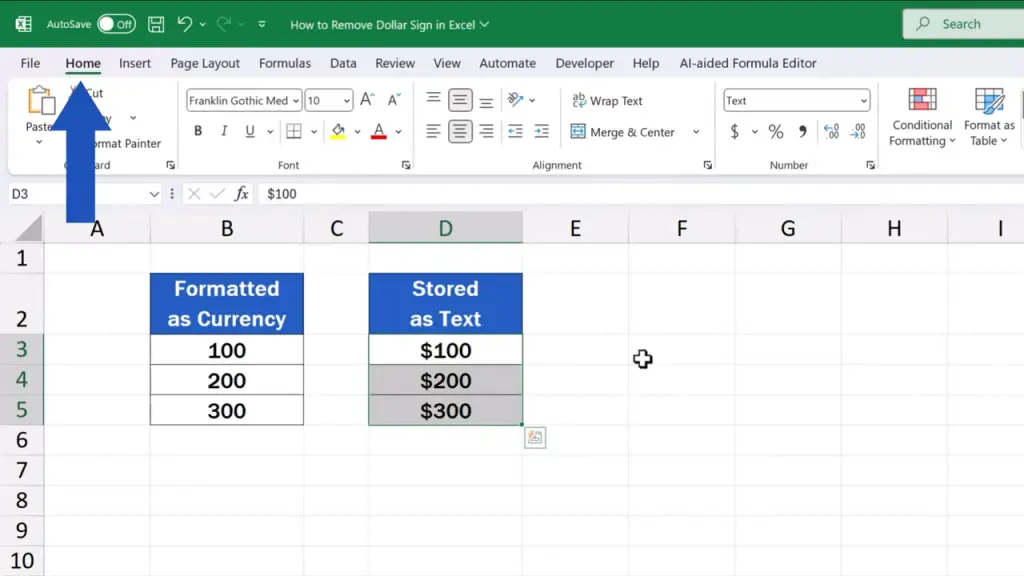Click the Merge & Center button
This screenshot has width=1024, height=576.
tap(622, 131)
